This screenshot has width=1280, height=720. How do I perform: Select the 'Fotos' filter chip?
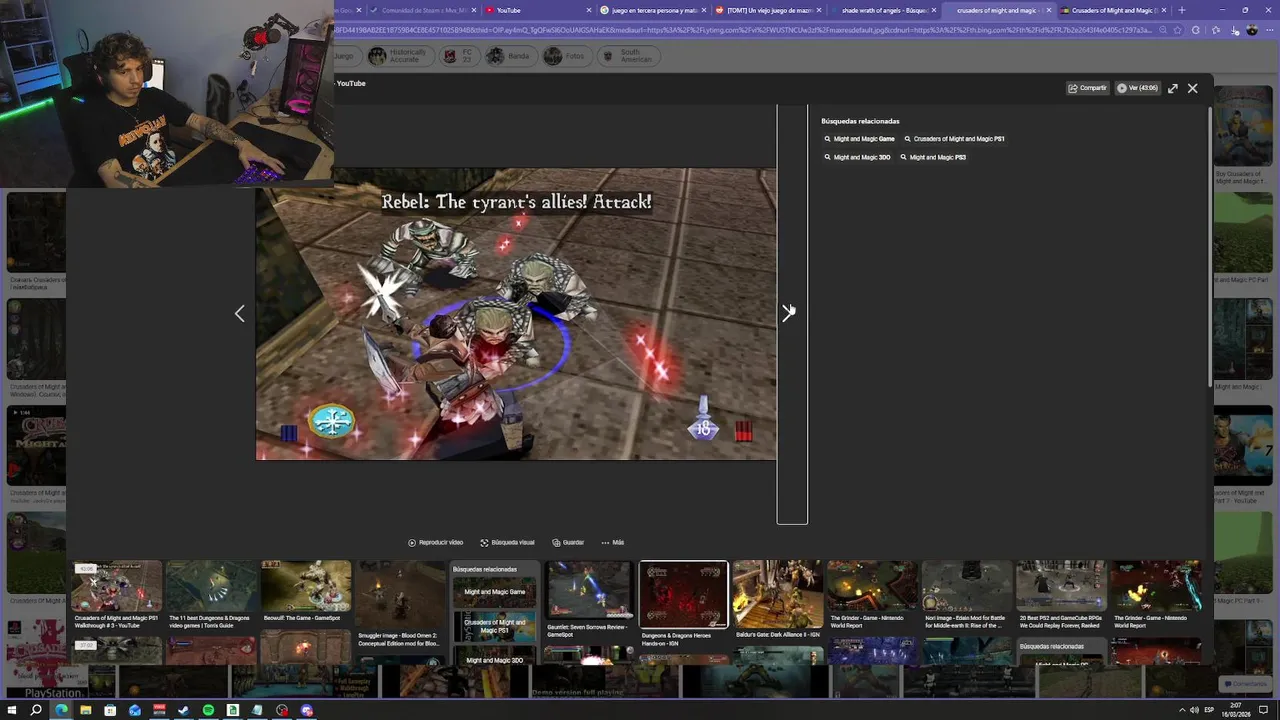(565, 56)
